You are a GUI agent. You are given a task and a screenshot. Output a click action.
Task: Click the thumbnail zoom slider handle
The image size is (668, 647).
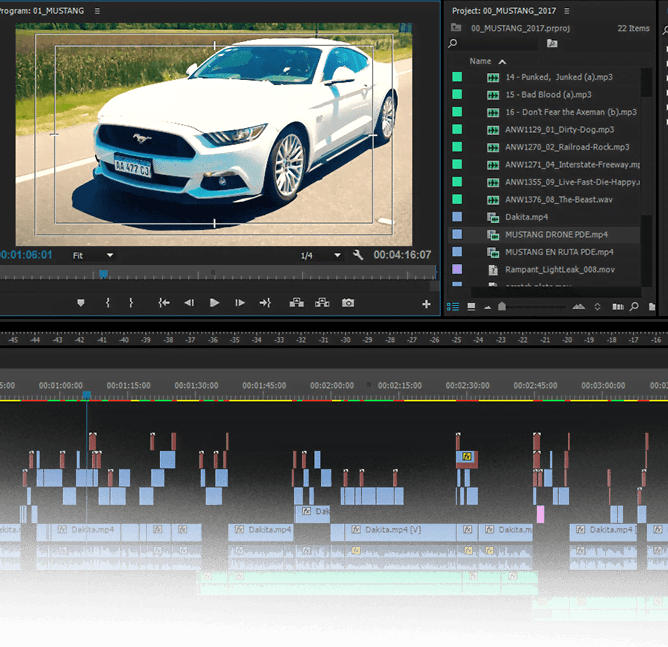pos(502,306)
